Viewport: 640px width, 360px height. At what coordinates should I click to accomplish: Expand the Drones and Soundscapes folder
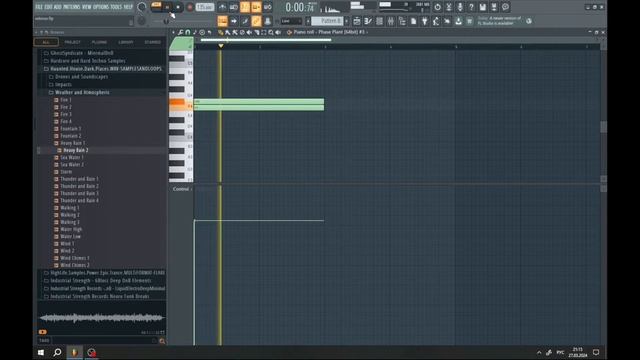(81, 76)
